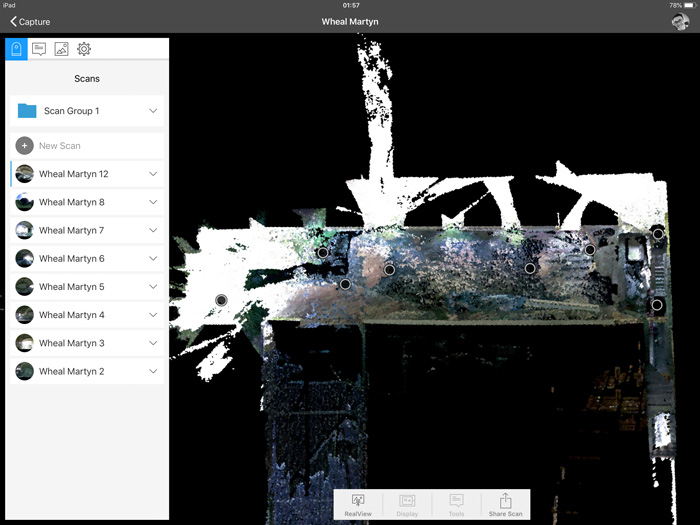Click the leftmost scan position marker

(221, 300)
